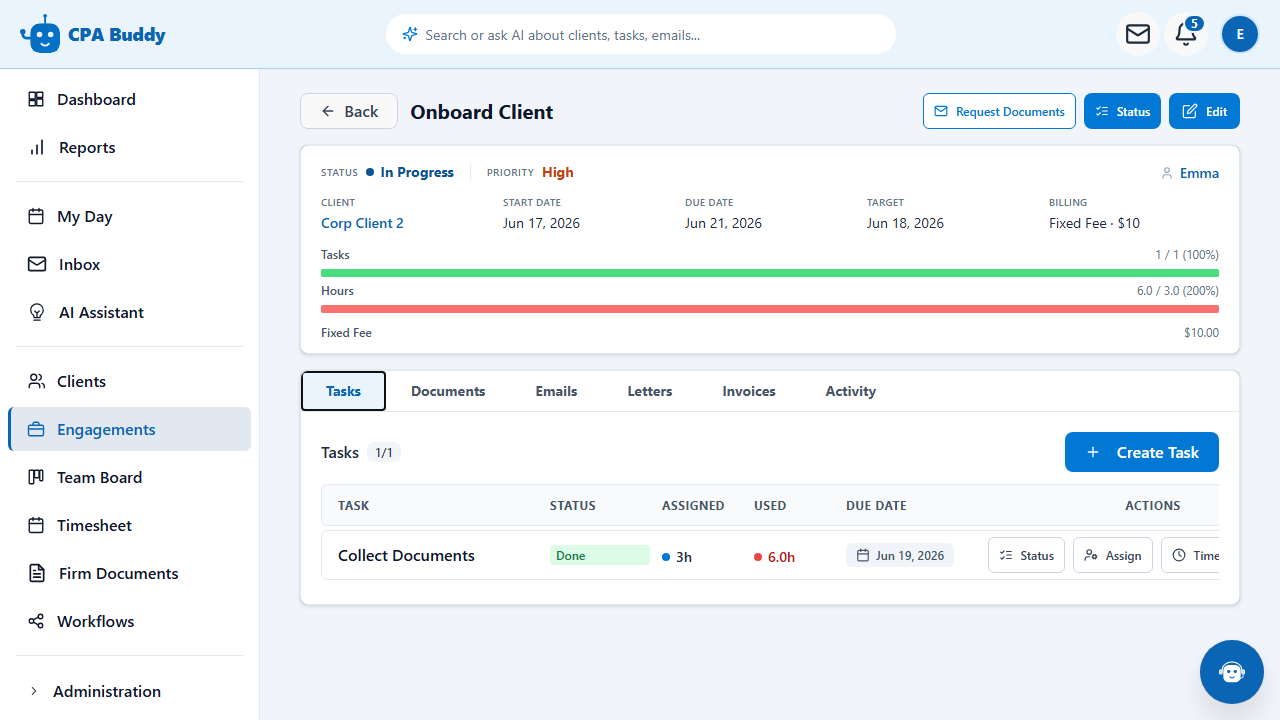Click the green Tasks progress bar

(x=770, y=273)
